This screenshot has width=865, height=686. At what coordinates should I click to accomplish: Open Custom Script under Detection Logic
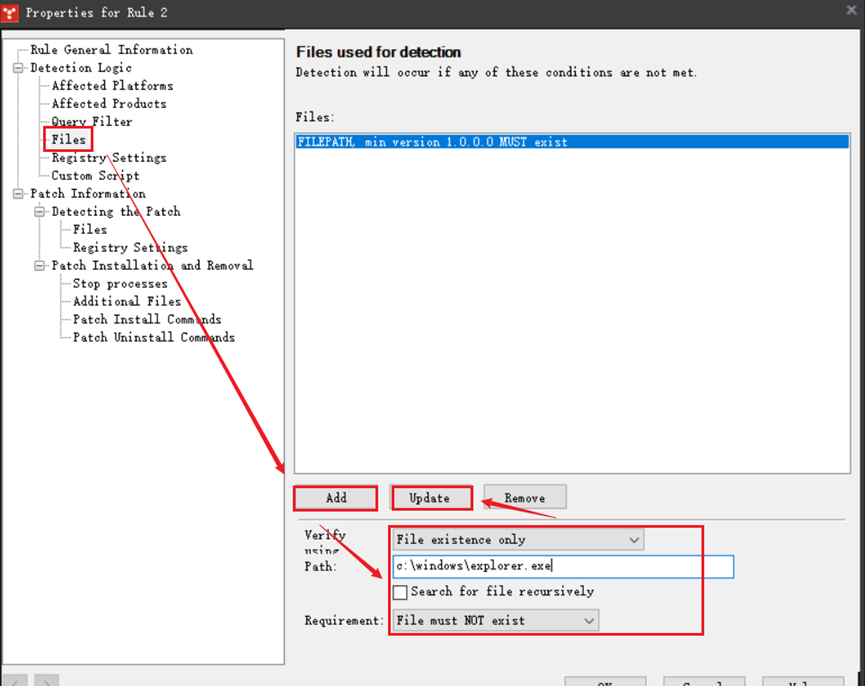point(95,176)
